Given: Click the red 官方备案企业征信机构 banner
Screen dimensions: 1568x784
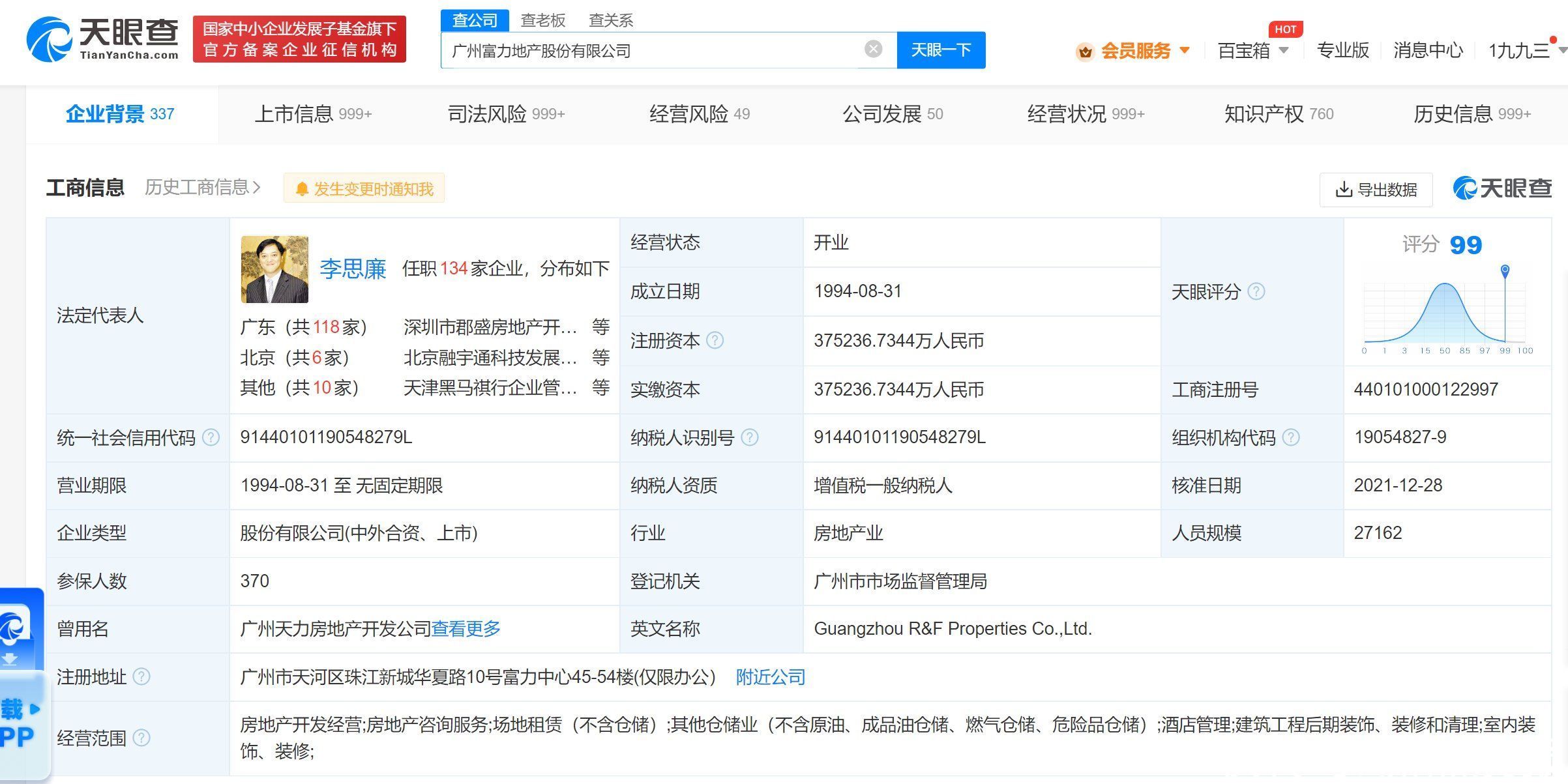Looking at the screenshot, I should pos(299,39).
